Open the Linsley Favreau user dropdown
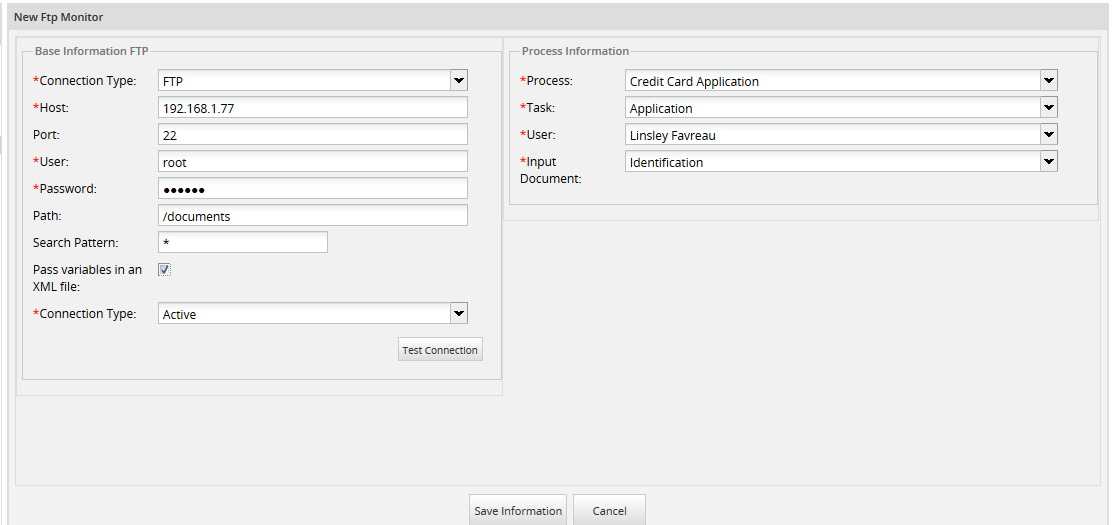Image resolution: width=1113 pixels, height=525 pixels. point(840,135)
